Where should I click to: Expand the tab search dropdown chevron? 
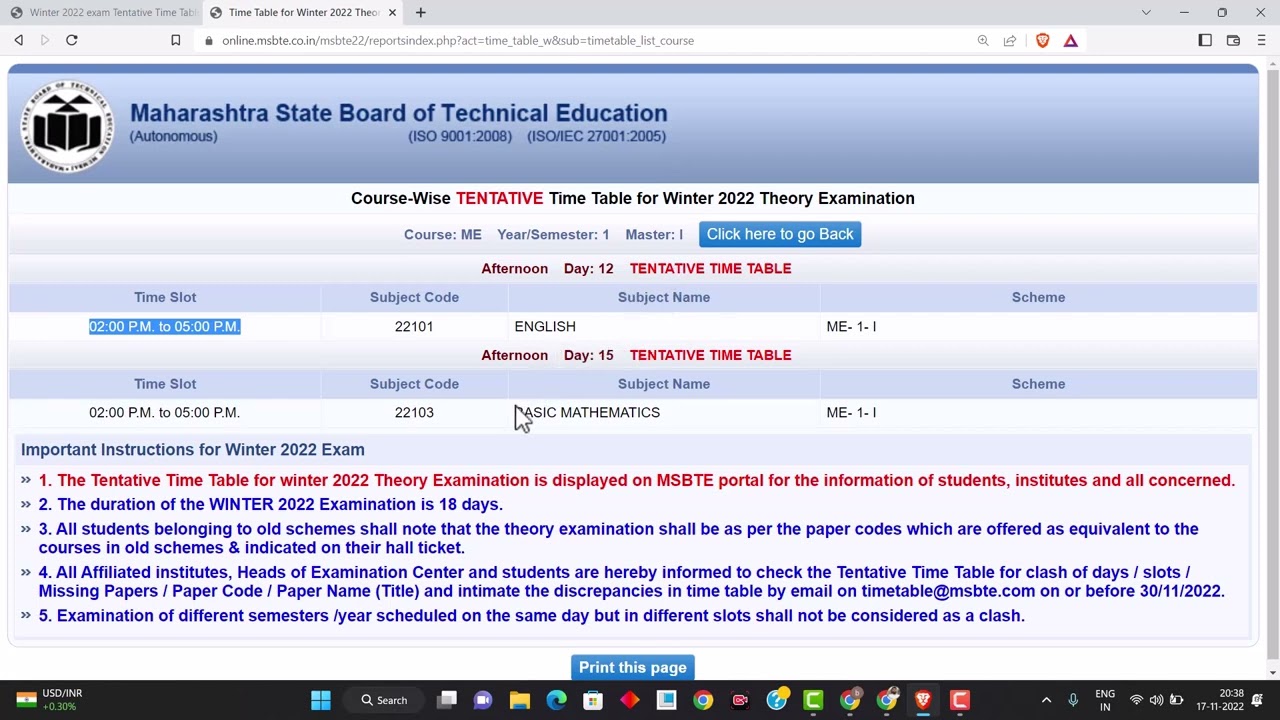tap(1146, 12)
